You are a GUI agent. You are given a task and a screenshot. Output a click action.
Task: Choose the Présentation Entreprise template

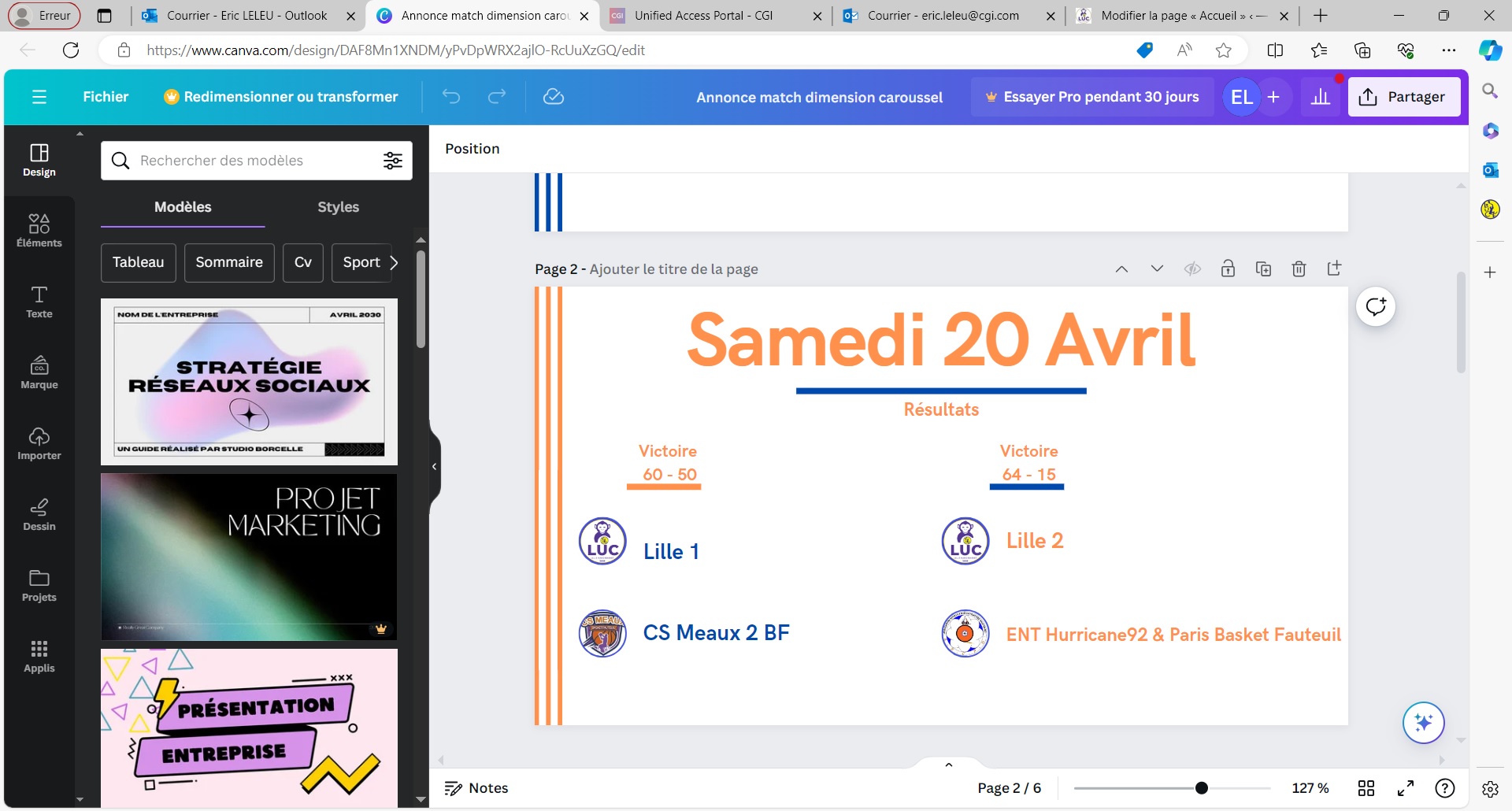tap(249, 728)
